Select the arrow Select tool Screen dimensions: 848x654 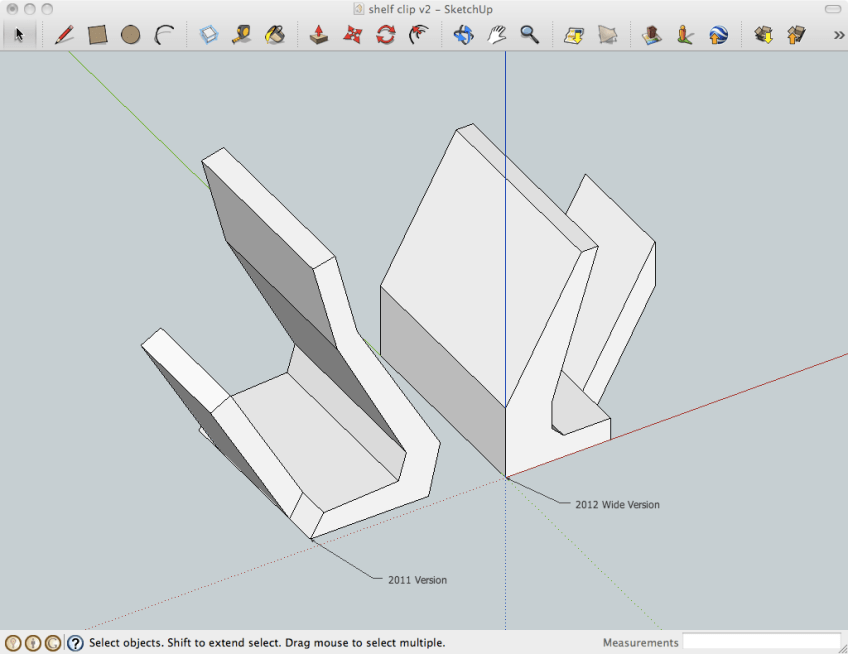click(x=18, y=35)
